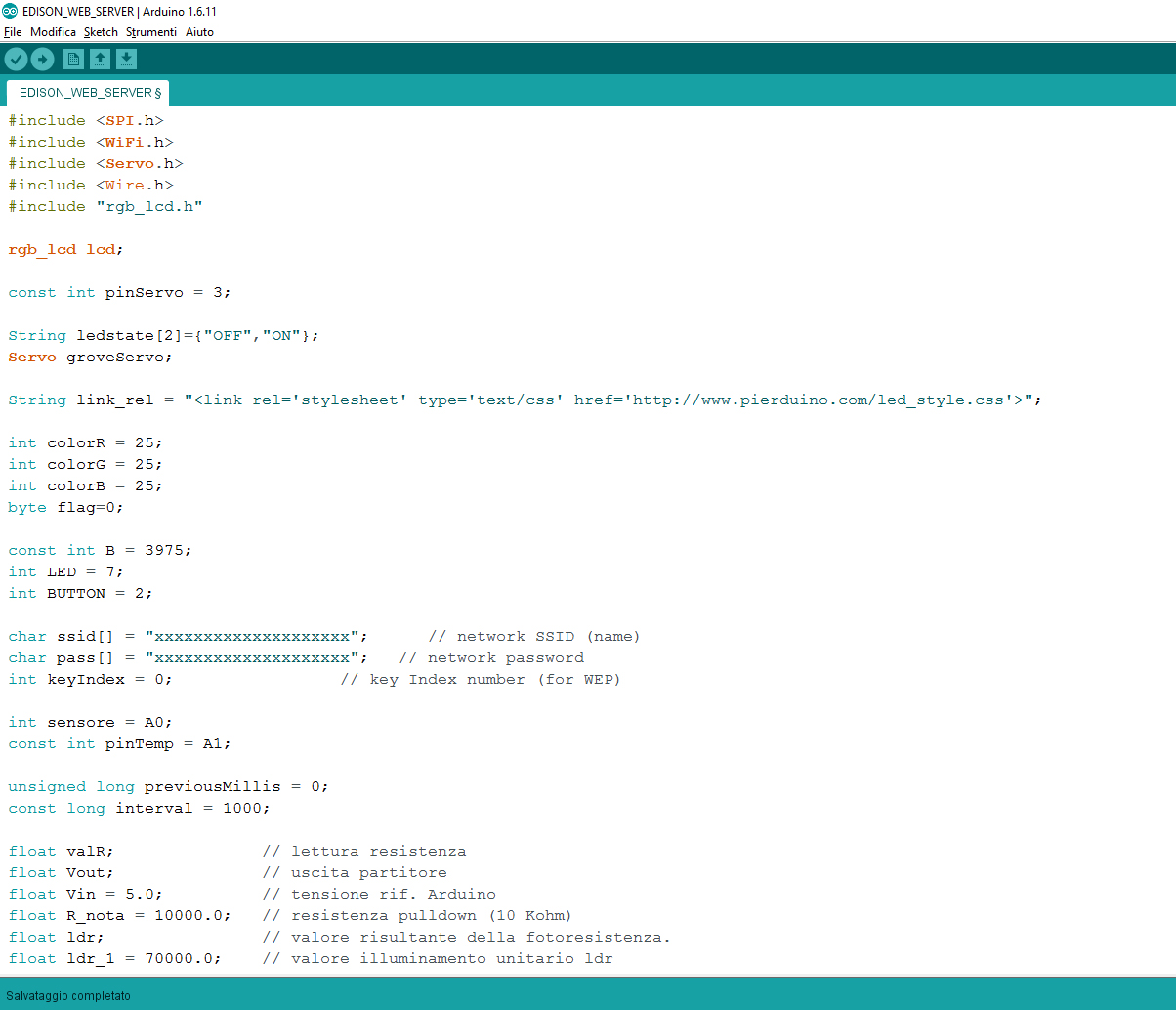This screenshot has width=1176, height=1010.
Task: Click the '#include "rgb_lcd.h"' line
Action: pyautogui.click(x=105, y=206)
